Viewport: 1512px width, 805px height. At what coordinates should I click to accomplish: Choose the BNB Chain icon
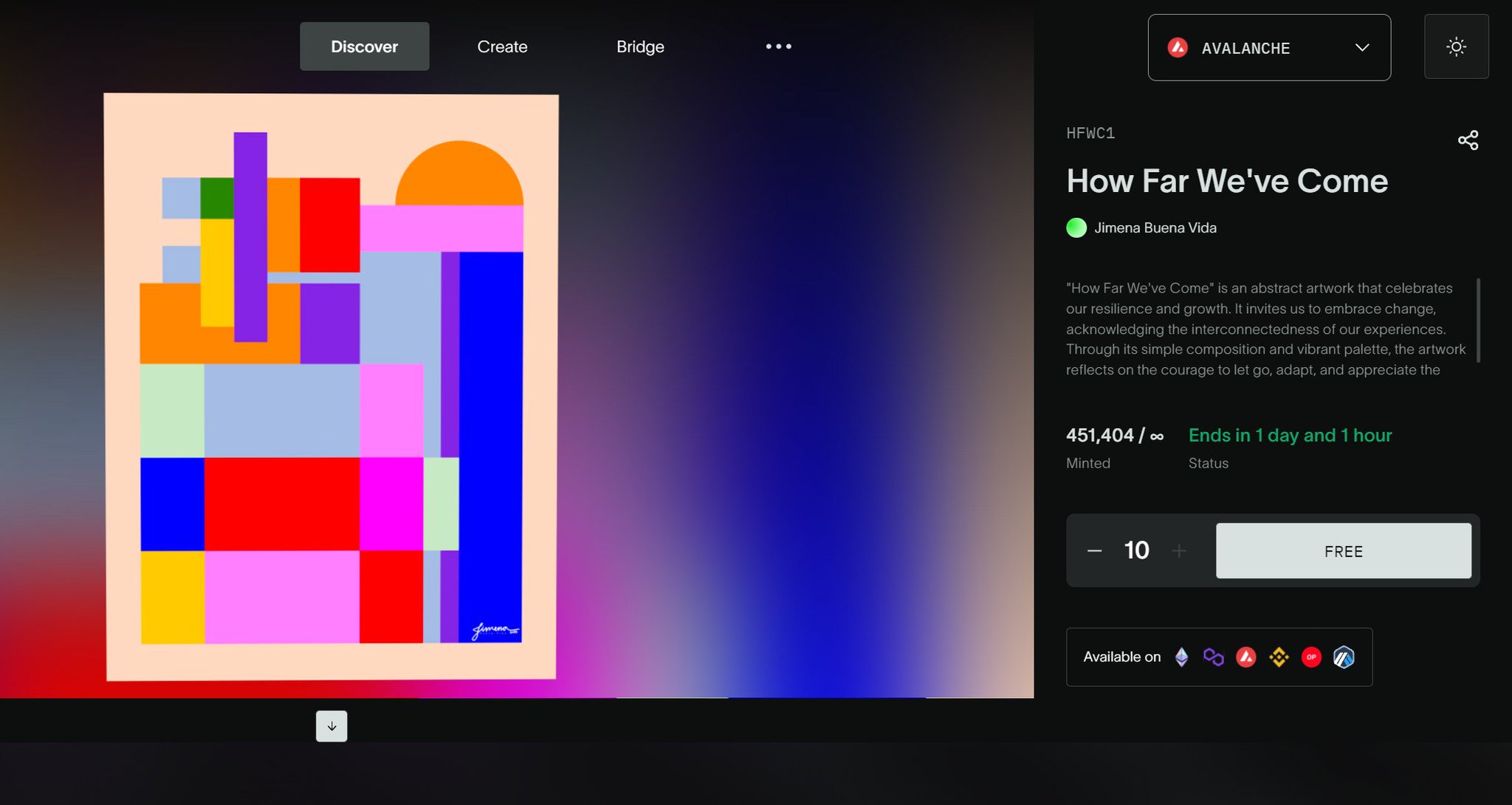pos(1279,657)
